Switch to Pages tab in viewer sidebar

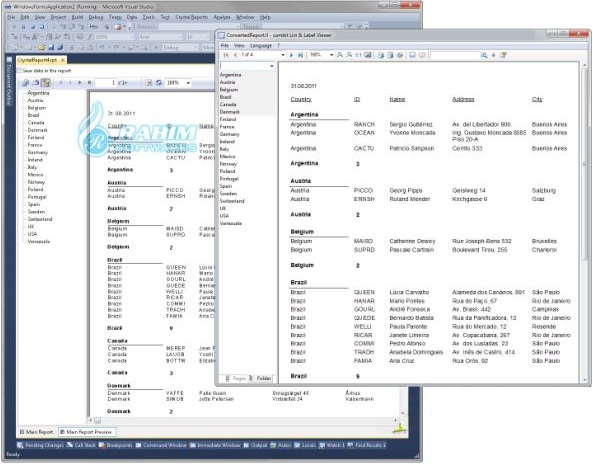pos(235,378)
